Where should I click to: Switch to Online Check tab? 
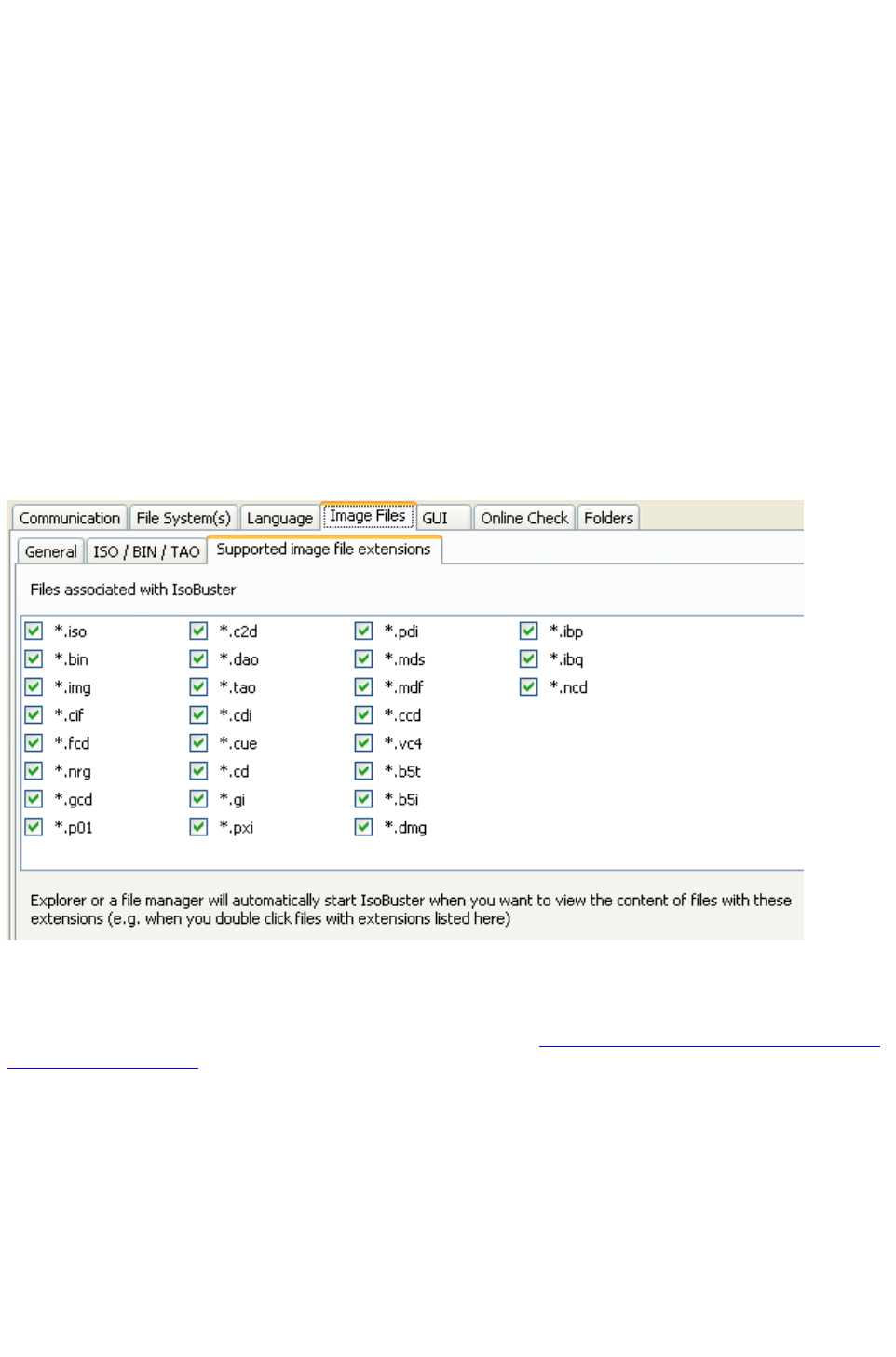[x=524, y=518]
